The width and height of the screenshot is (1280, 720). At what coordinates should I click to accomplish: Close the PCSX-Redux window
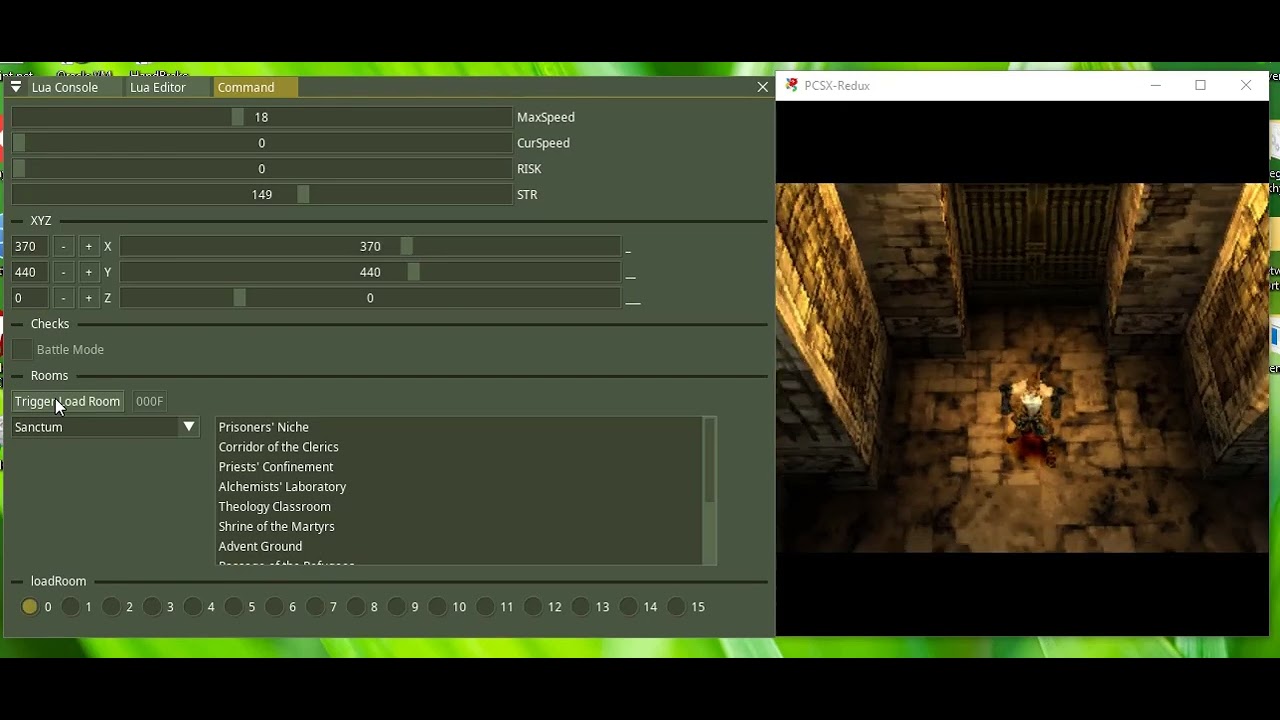(1246, 85)
